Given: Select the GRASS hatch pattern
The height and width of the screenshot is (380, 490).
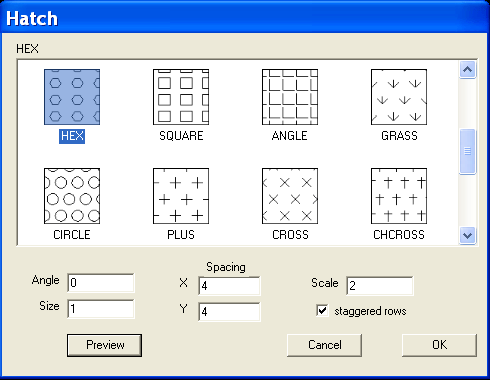Looking at the screenshot, I should coord(399,97).
